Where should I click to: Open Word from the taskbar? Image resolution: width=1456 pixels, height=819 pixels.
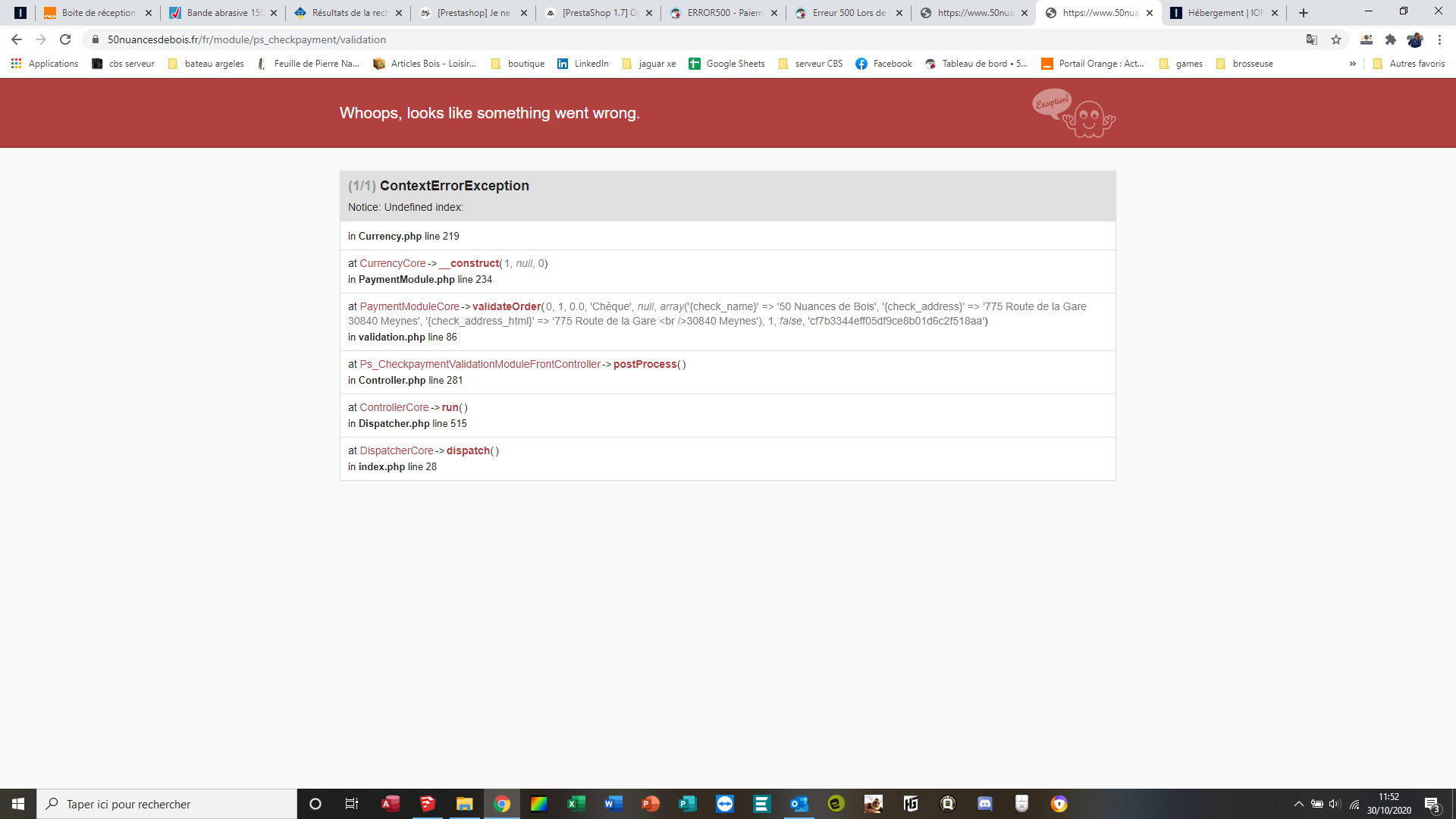click(x=613, y=804)
